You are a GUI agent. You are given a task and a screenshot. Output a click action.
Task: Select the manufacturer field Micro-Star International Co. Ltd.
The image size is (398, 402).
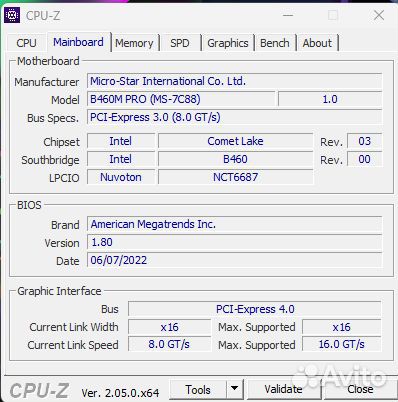pyautogui.click(x=234, y=81)
